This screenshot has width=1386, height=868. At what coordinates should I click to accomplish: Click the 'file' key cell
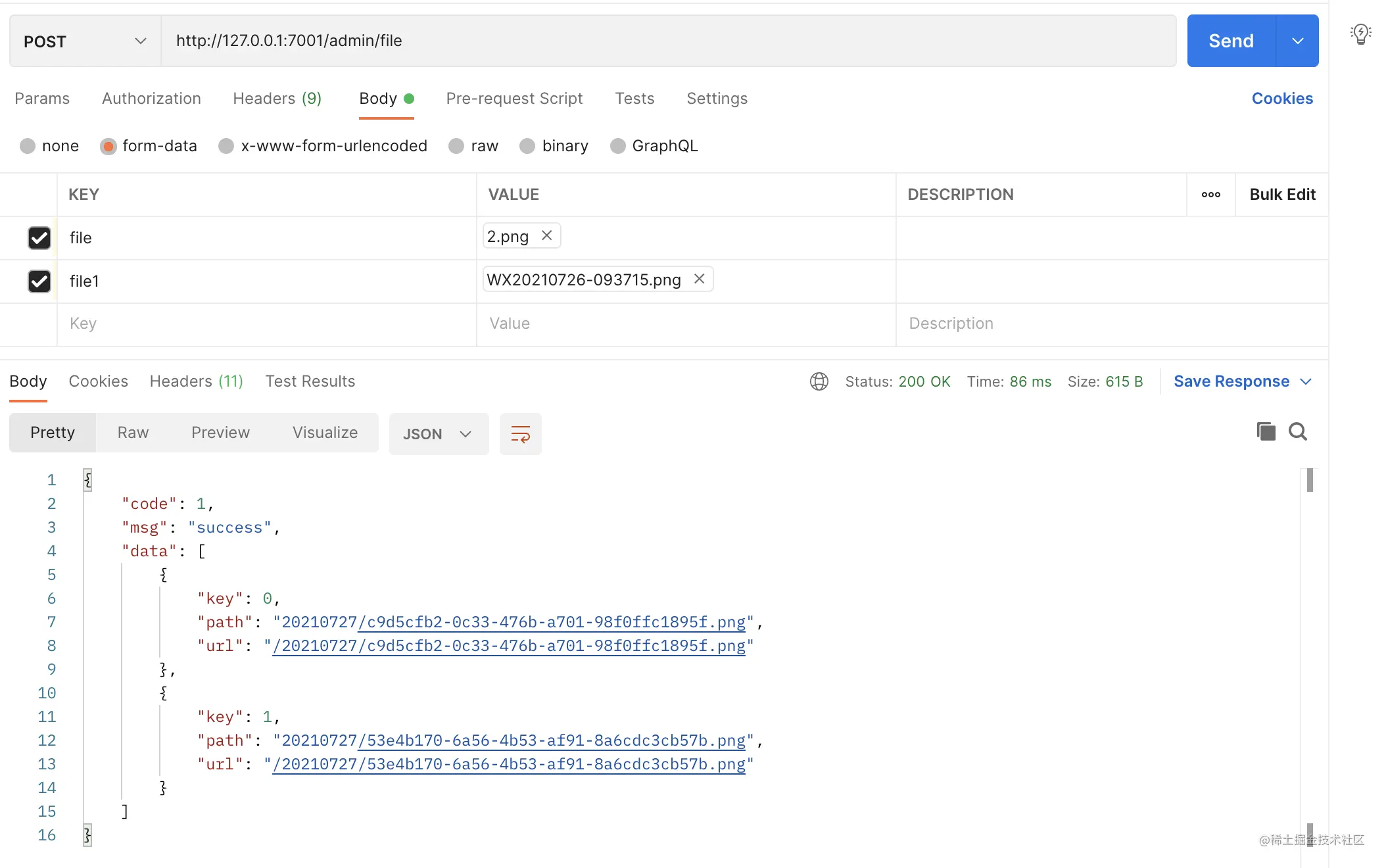click(x=267, y=237)
